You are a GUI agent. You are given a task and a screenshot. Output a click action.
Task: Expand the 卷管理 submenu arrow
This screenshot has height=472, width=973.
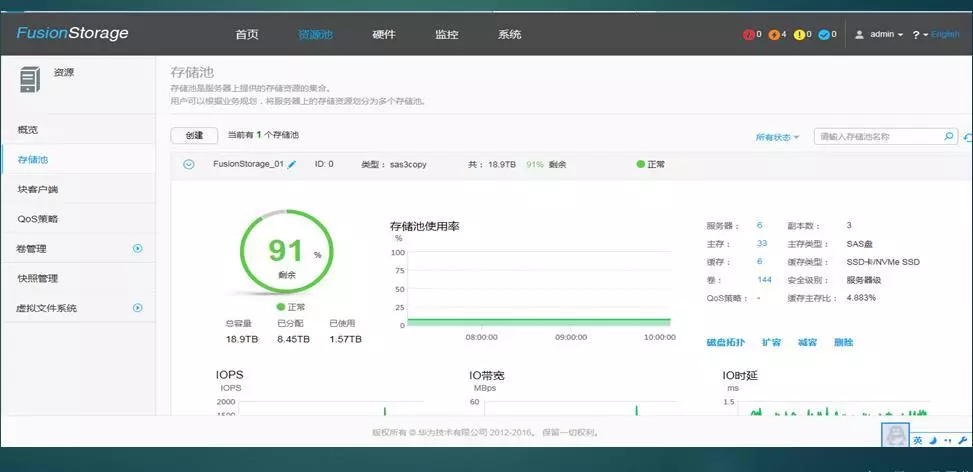click(x=138, y=249)
